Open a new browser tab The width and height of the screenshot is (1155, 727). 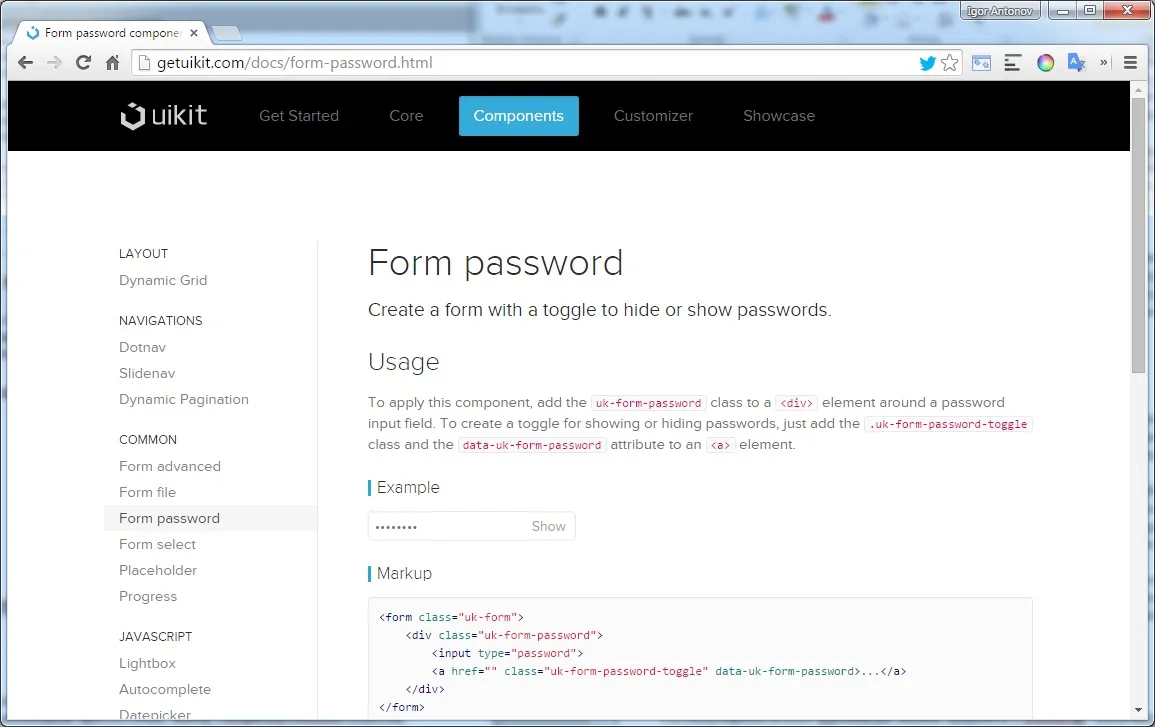(226, 33)
